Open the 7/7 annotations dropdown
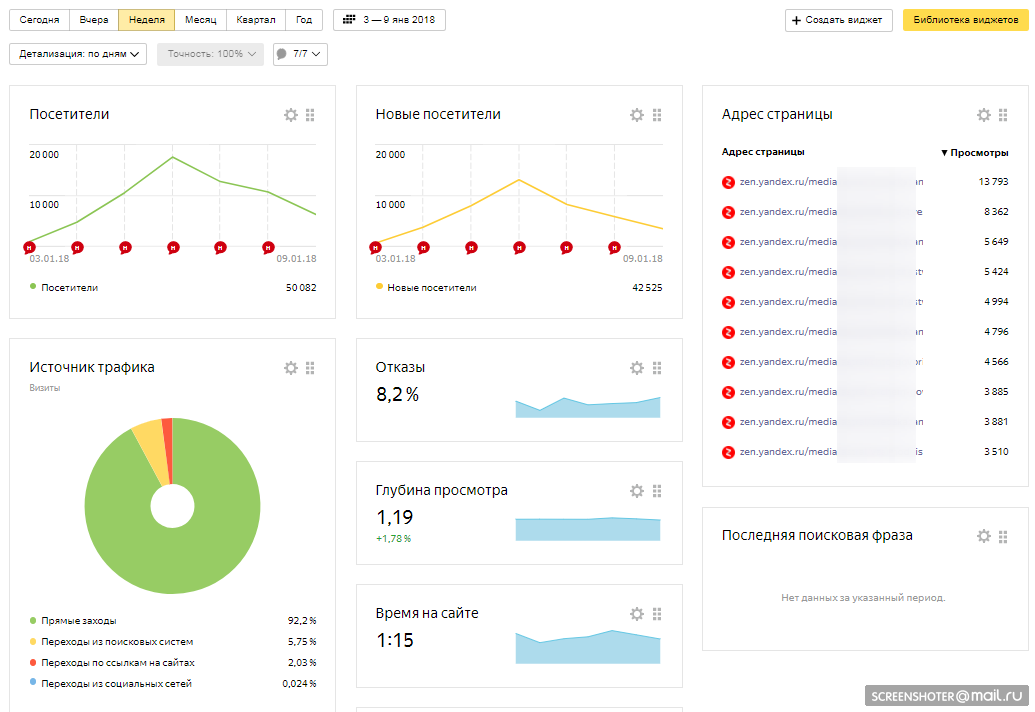This screenshot has width=1035, height=712. pos(300,54)
